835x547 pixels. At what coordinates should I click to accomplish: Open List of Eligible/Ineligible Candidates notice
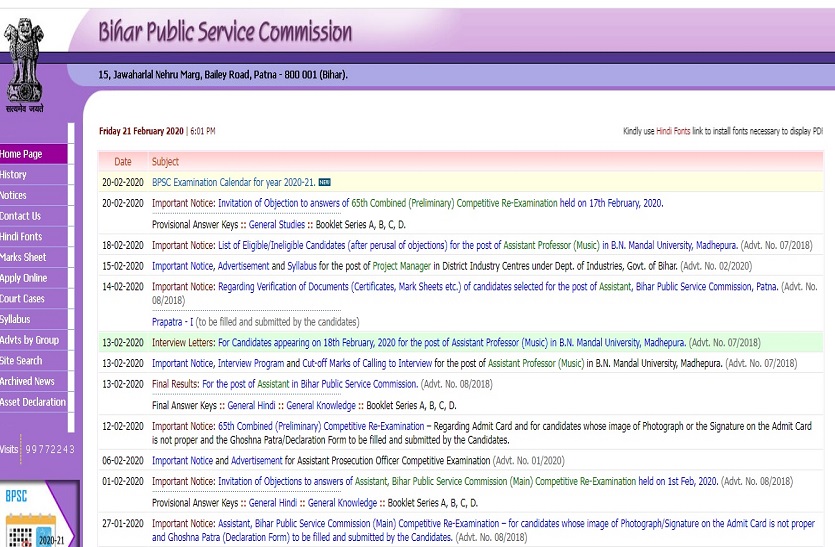click(478, 246)
